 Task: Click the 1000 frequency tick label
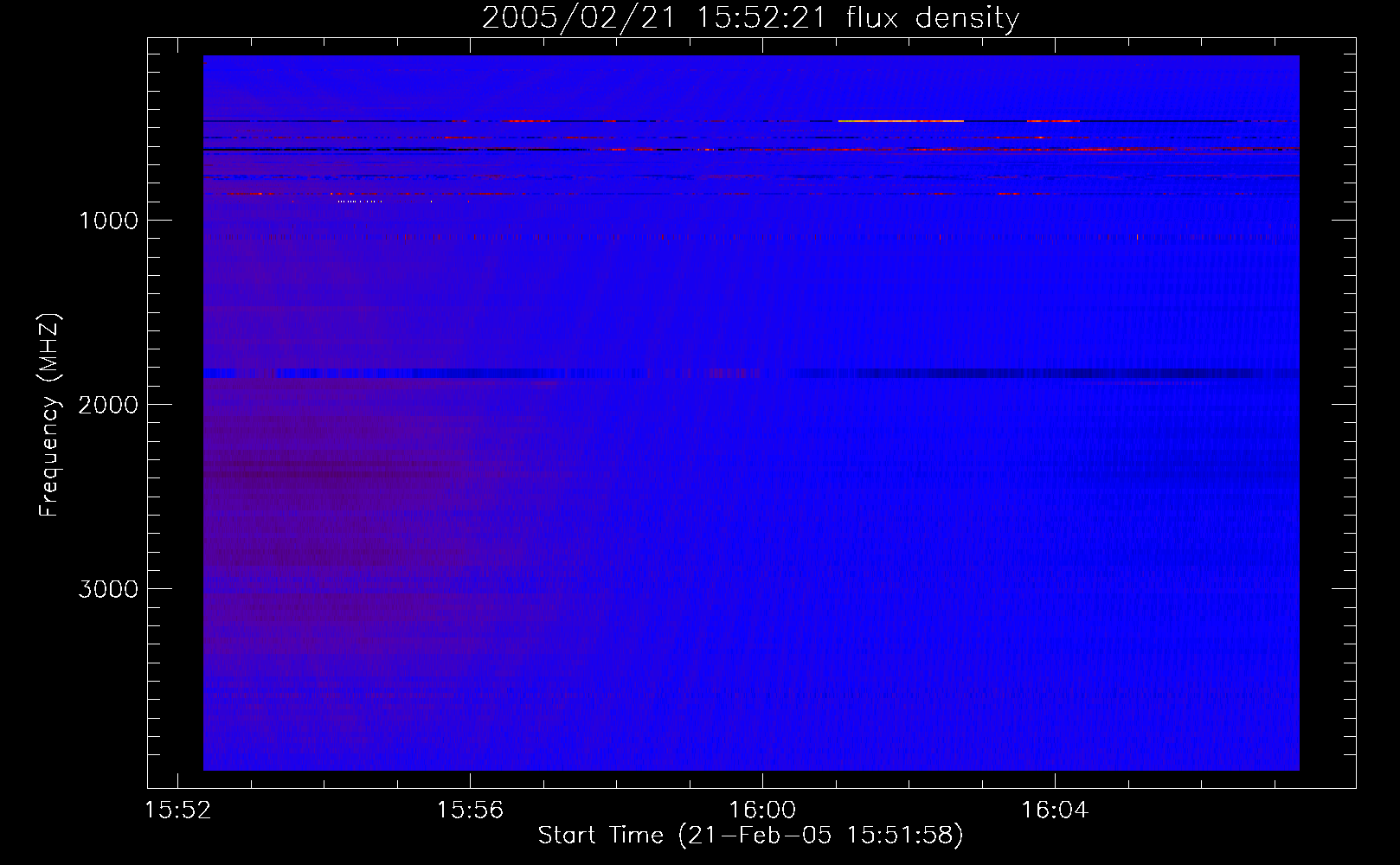(x=108, y=221)
